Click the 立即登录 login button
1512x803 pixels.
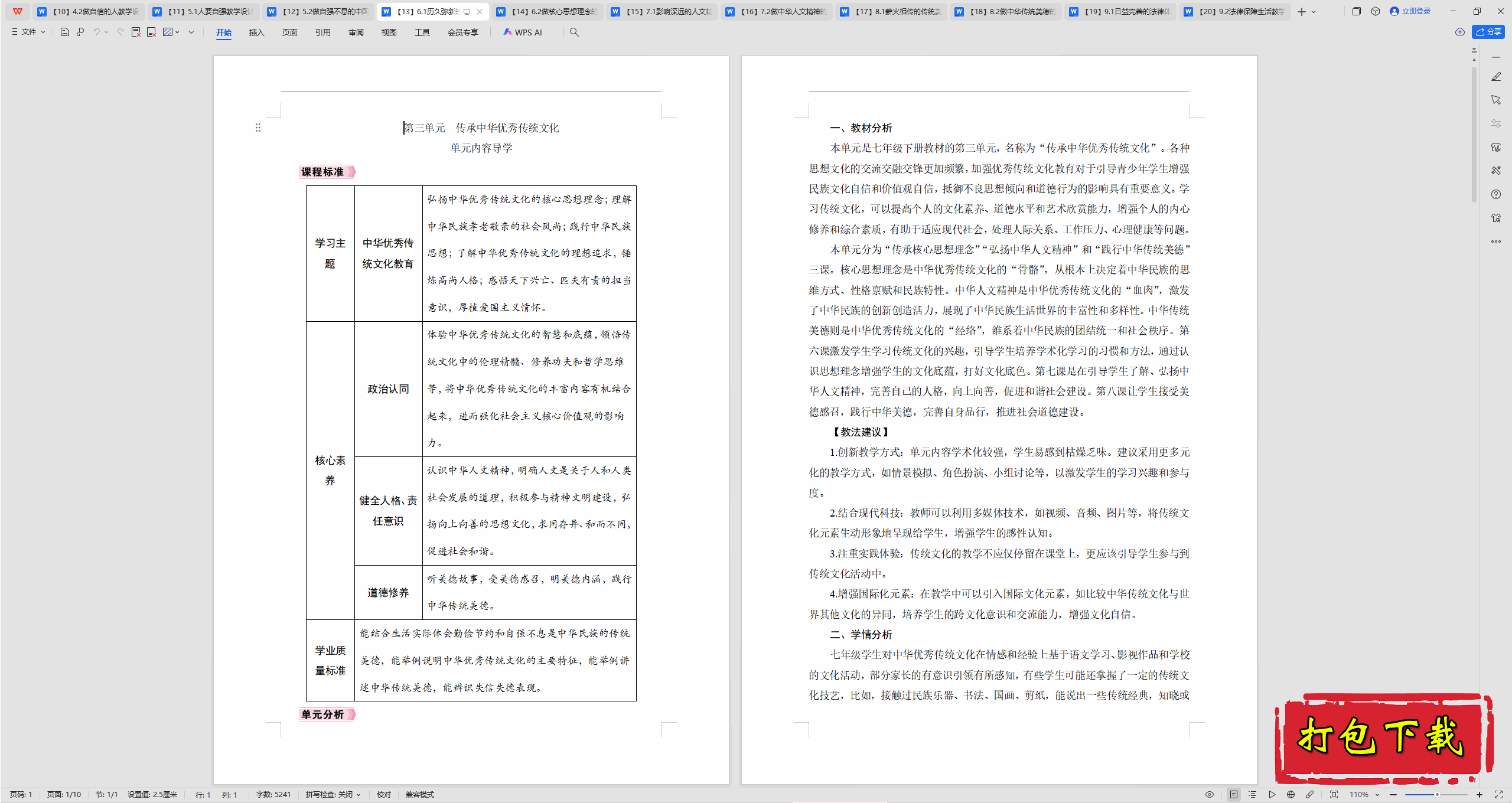[x=1410, y=11]
